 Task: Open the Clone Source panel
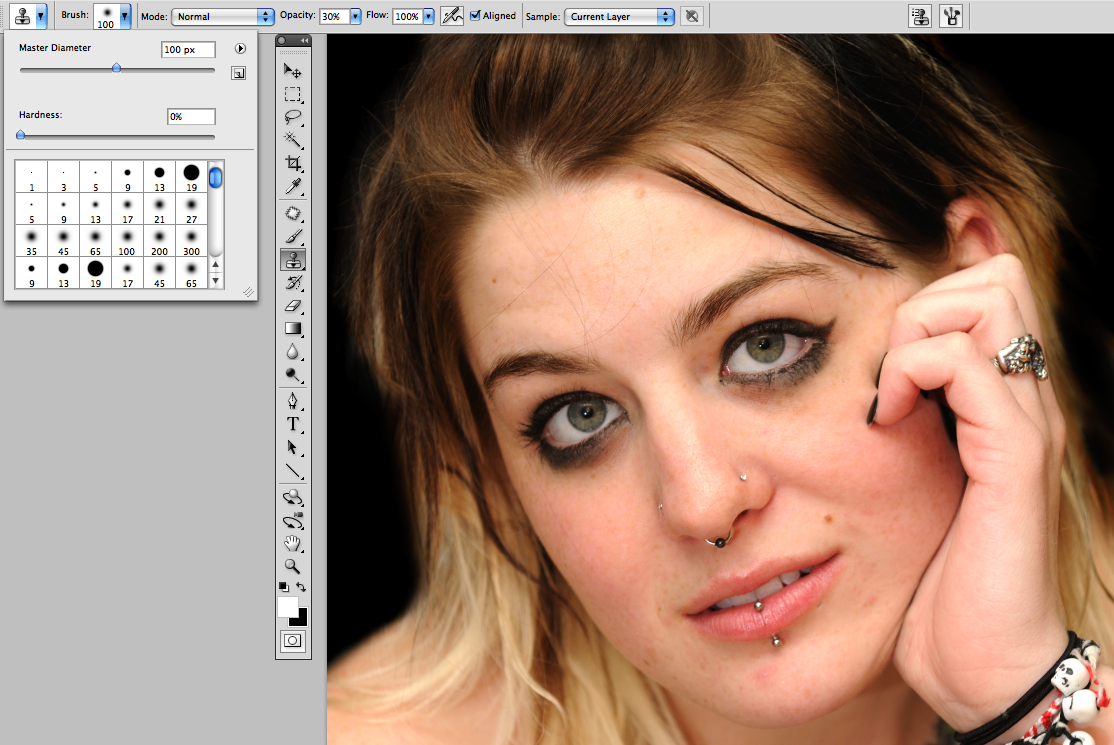(920, 16)
